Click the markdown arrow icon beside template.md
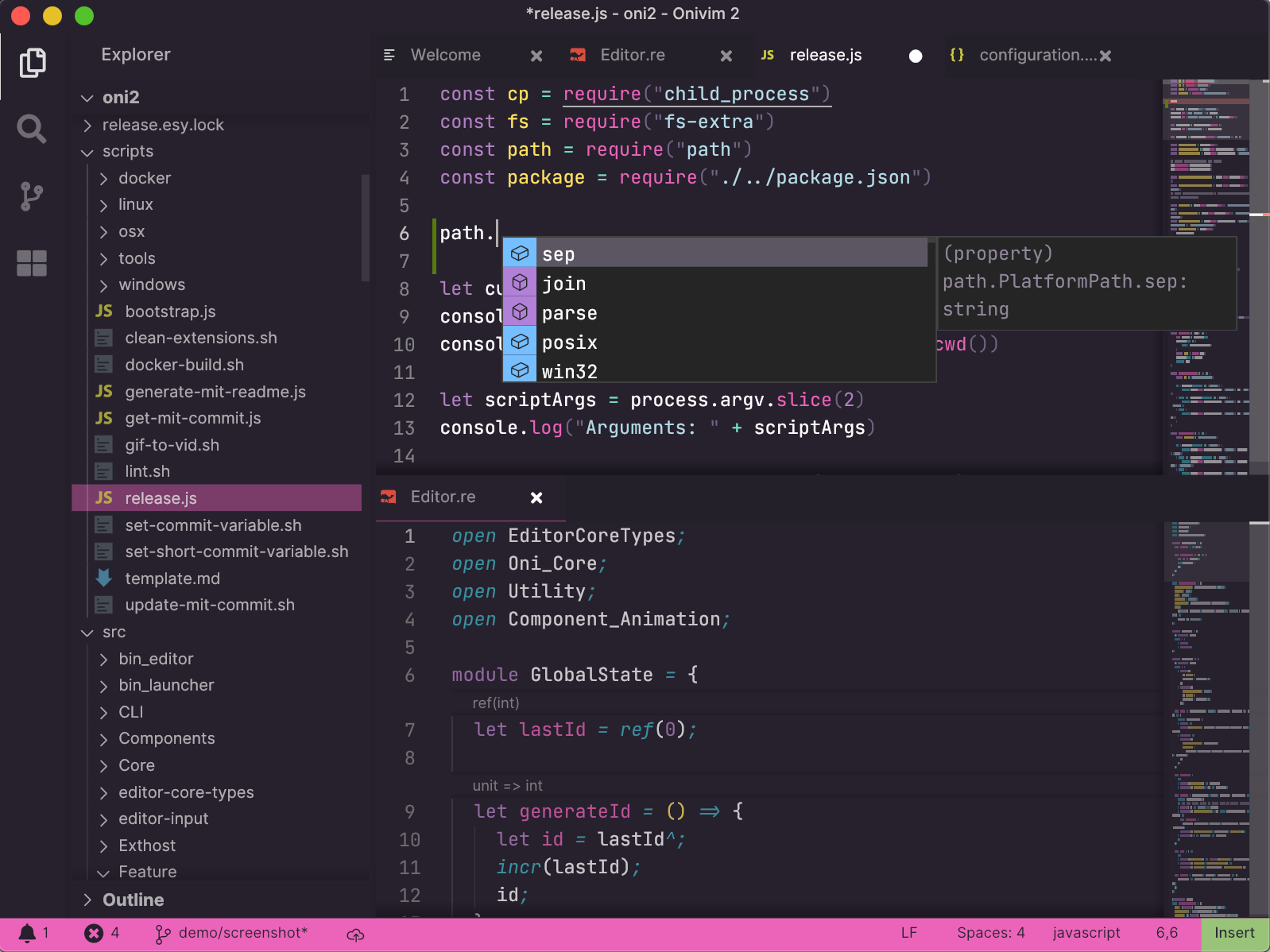1270x952 pixels. [x=104, y=578]
